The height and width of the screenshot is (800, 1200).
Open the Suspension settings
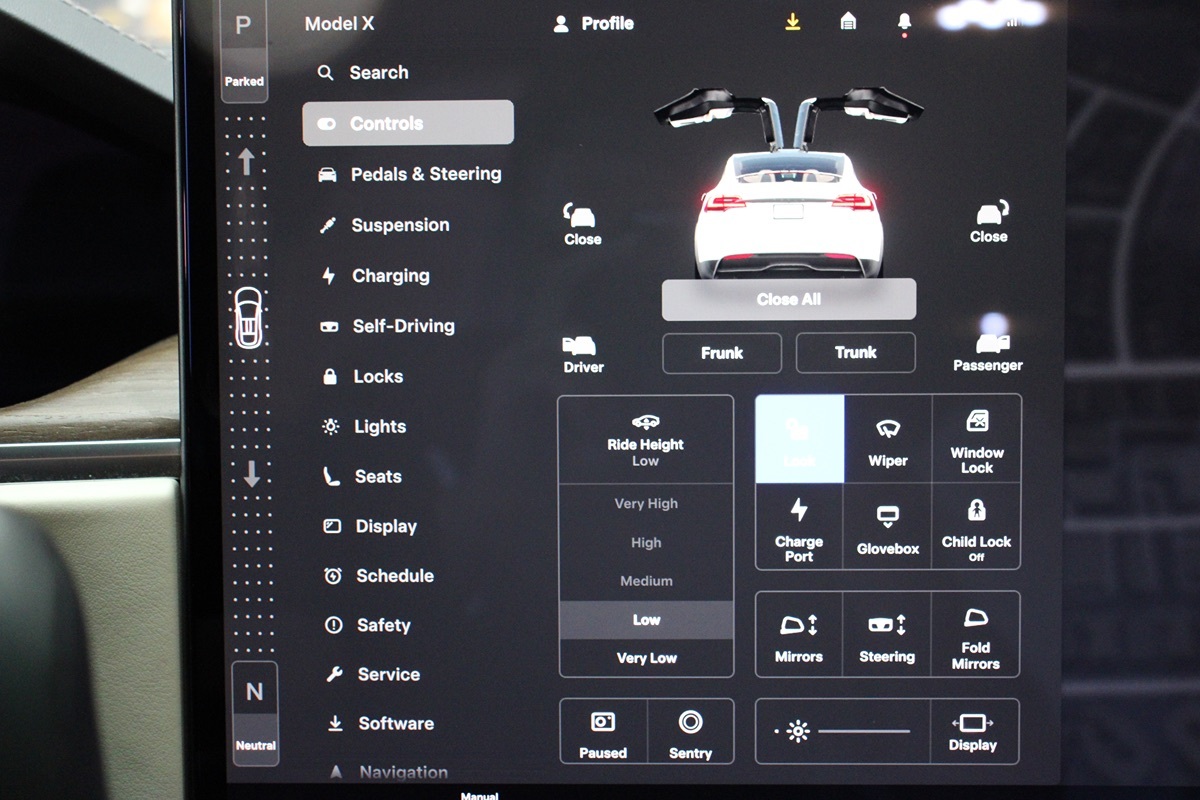(x=384, y=225)
